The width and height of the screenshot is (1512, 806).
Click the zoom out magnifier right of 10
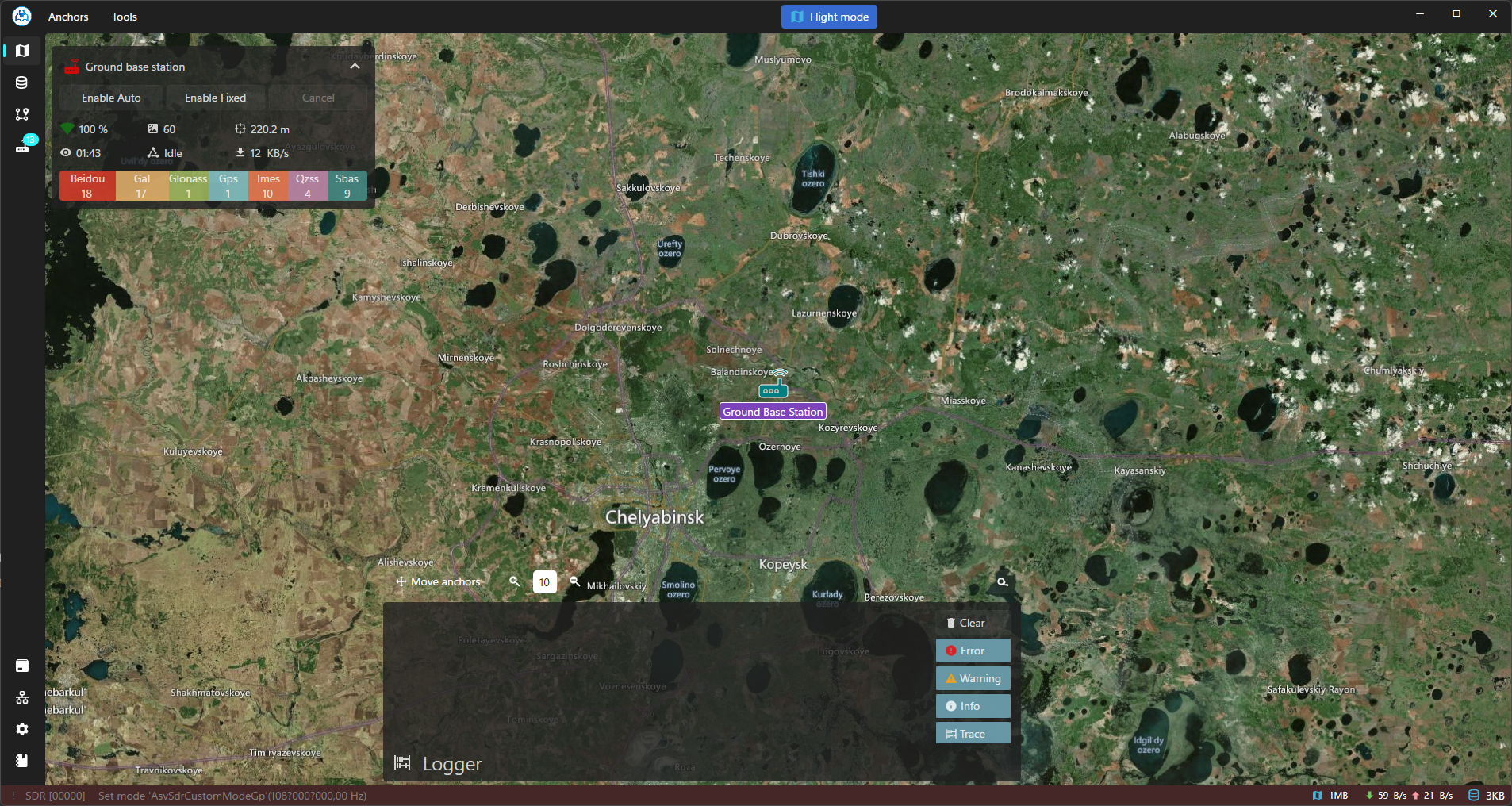click(575, 581)
